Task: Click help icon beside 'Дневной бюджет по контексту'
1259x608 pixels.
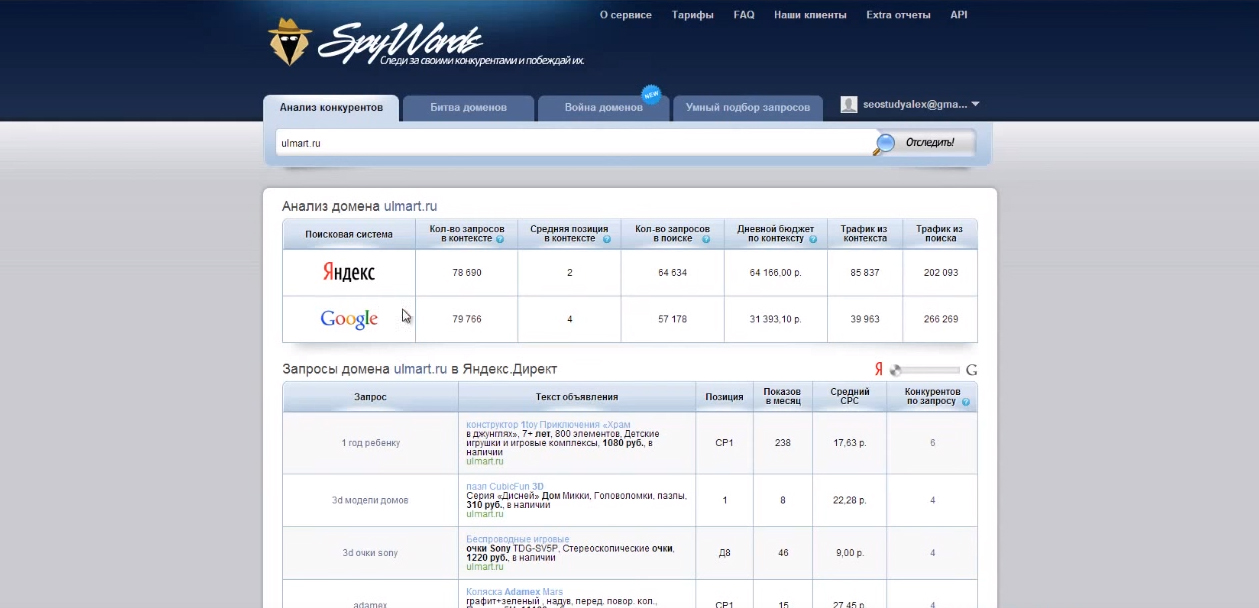Action: click(x=812, y=240)
